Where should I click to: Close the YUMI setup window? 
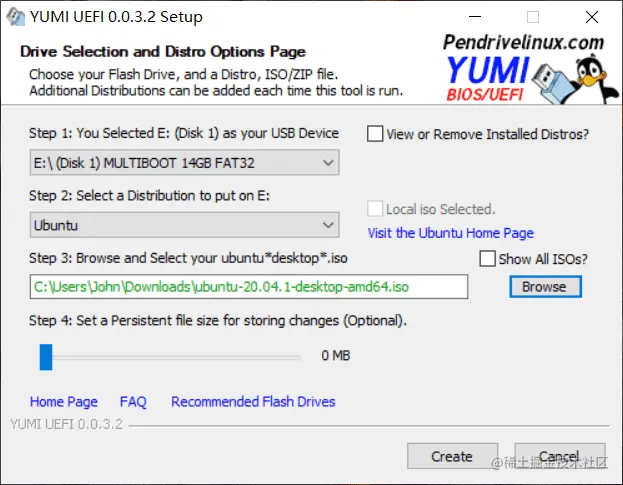592,17
